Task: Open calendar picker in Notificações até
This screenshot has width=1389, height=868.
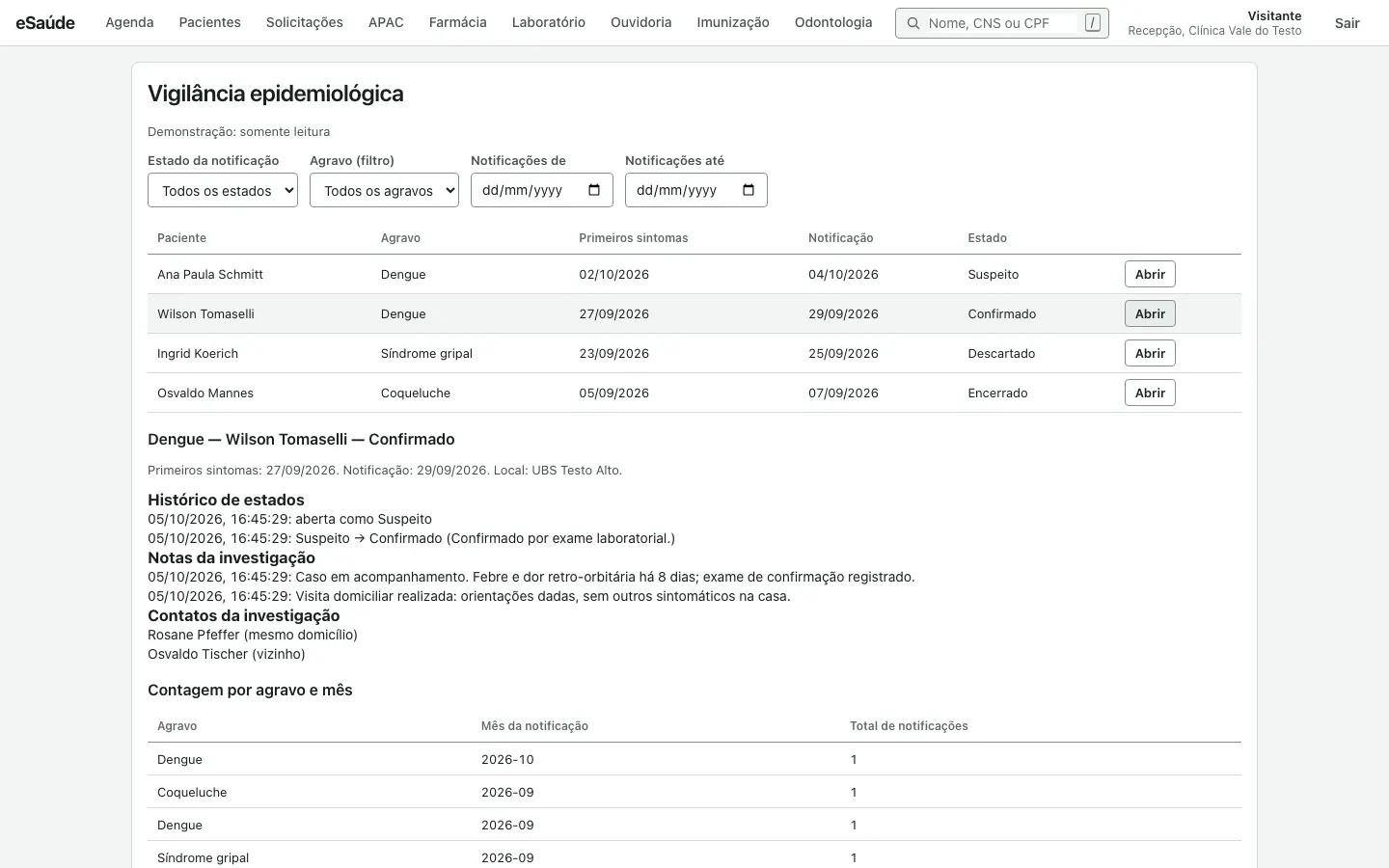Action: tap(749, 190)
